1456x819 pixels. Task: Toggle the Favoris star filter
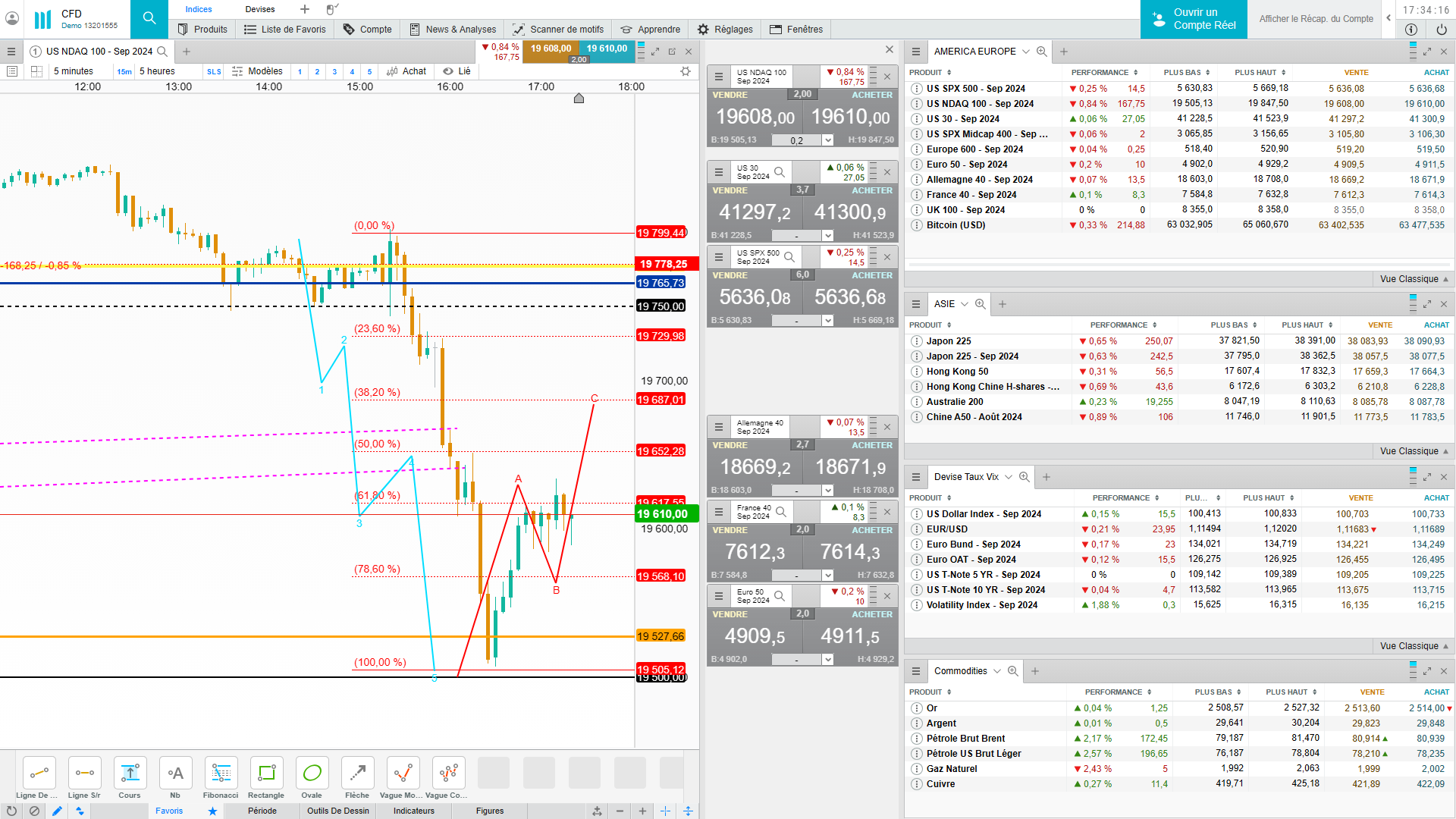click(x=212, y=811)
